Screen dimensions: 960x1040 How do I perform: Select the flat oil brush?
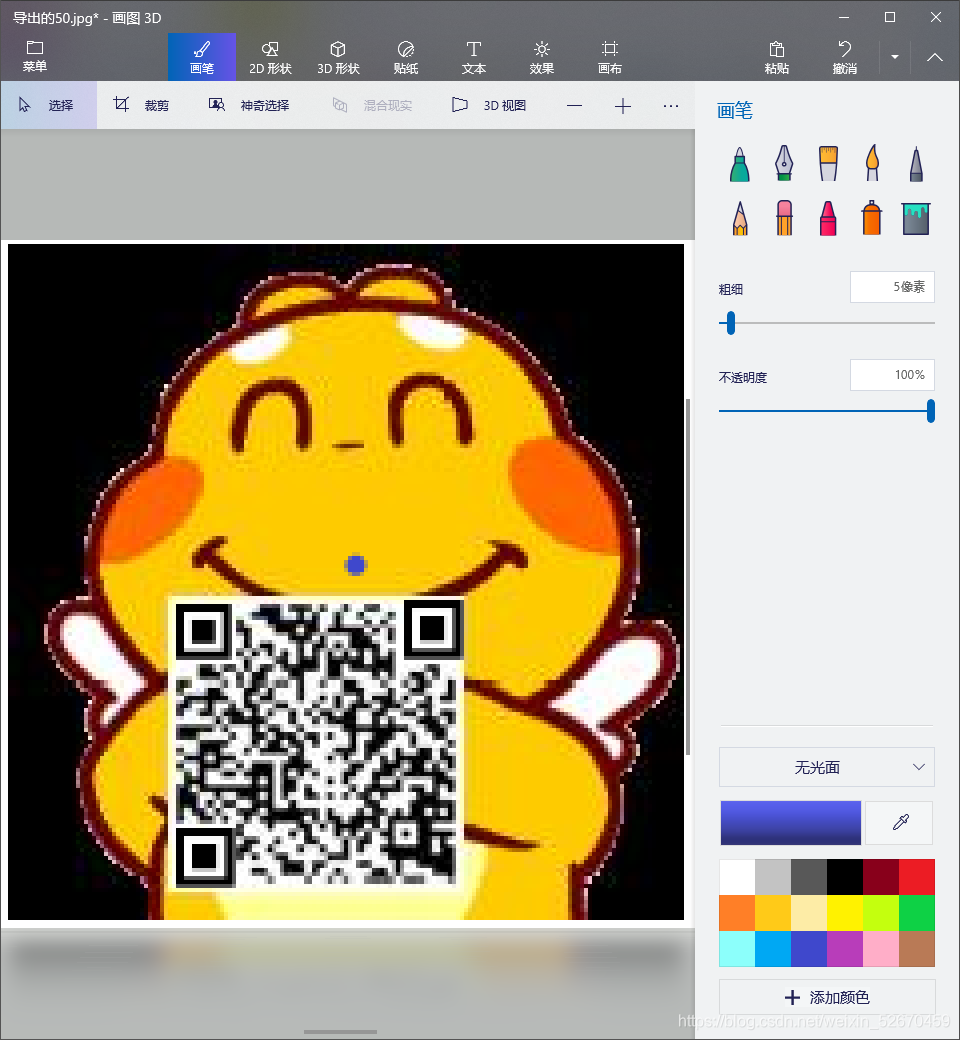click(828, 163)
